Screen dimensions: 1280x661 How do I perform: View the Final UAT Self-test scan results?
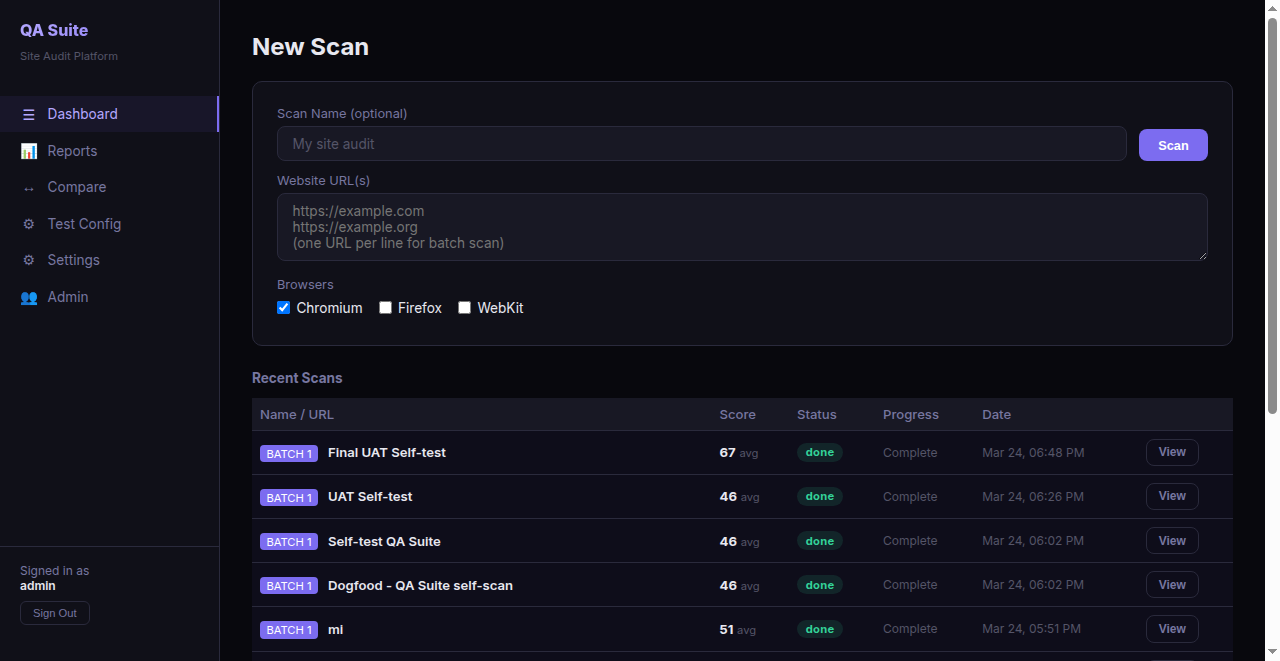(x=1171, y=452)
